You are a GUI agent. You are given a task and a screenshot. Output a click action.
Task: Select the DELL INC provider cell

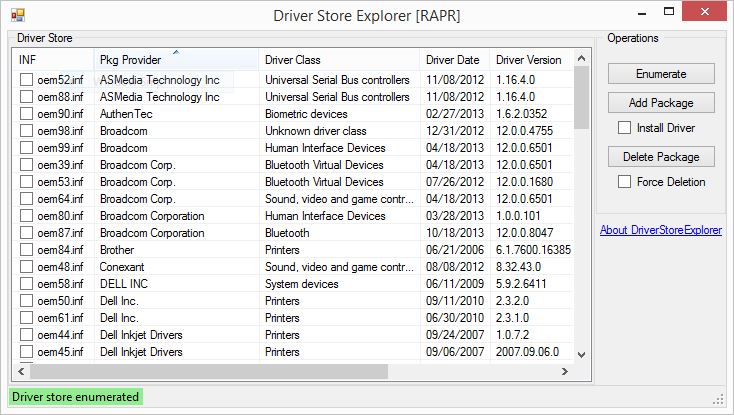(124, 284)
